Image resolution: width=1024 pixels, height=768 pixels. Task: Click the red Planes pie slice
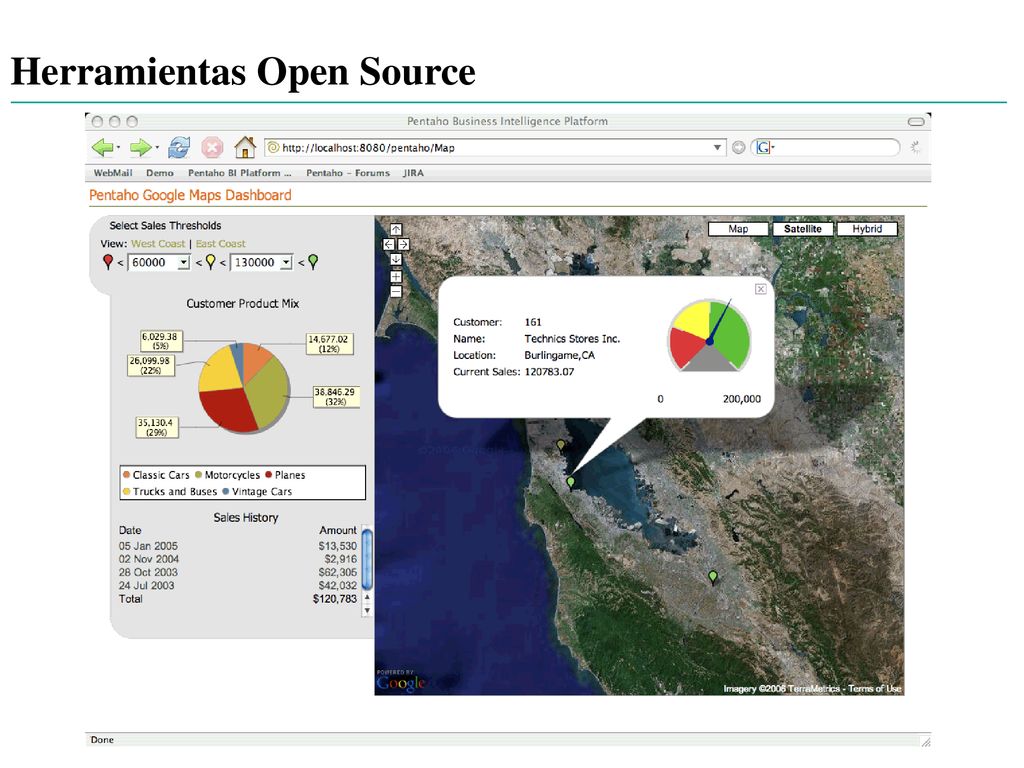228,409
